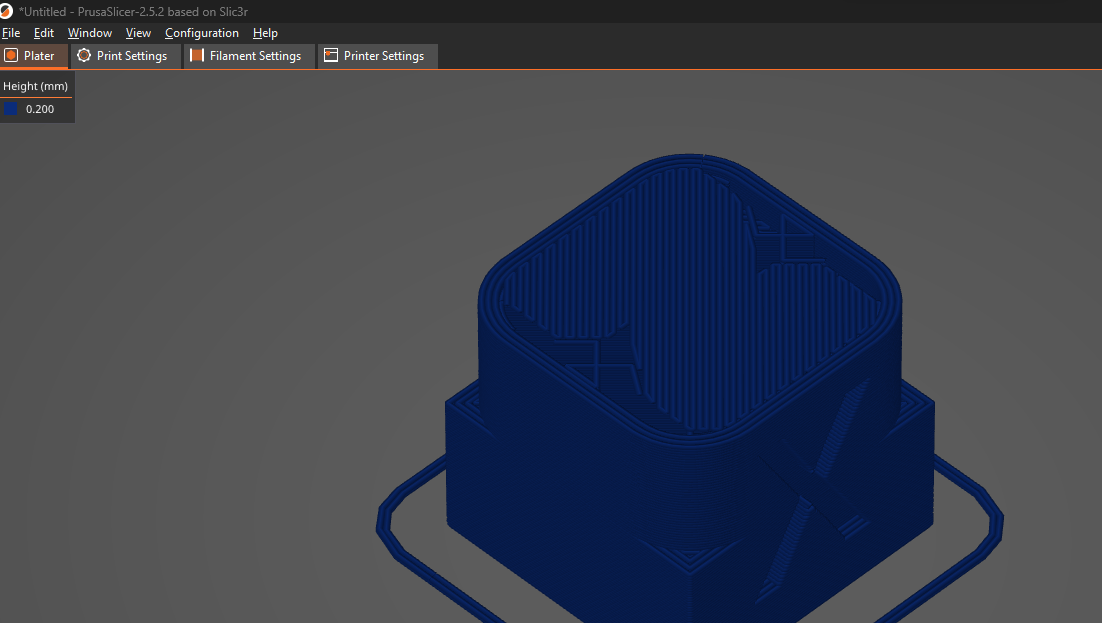The image size is (1102, 623).
Task: Open the Help menu
Action: tap(265, 33)
